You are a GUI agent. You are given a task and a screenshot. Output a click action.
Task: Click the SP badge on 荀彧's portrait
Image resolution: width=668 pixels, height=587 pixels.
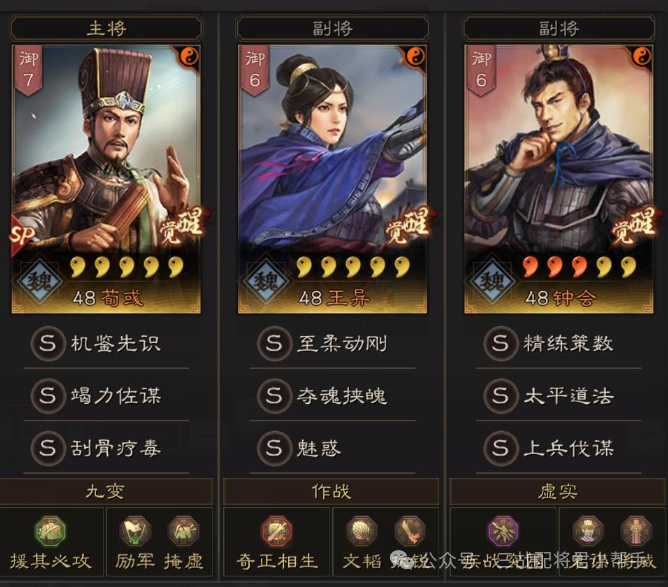point(22,234)
